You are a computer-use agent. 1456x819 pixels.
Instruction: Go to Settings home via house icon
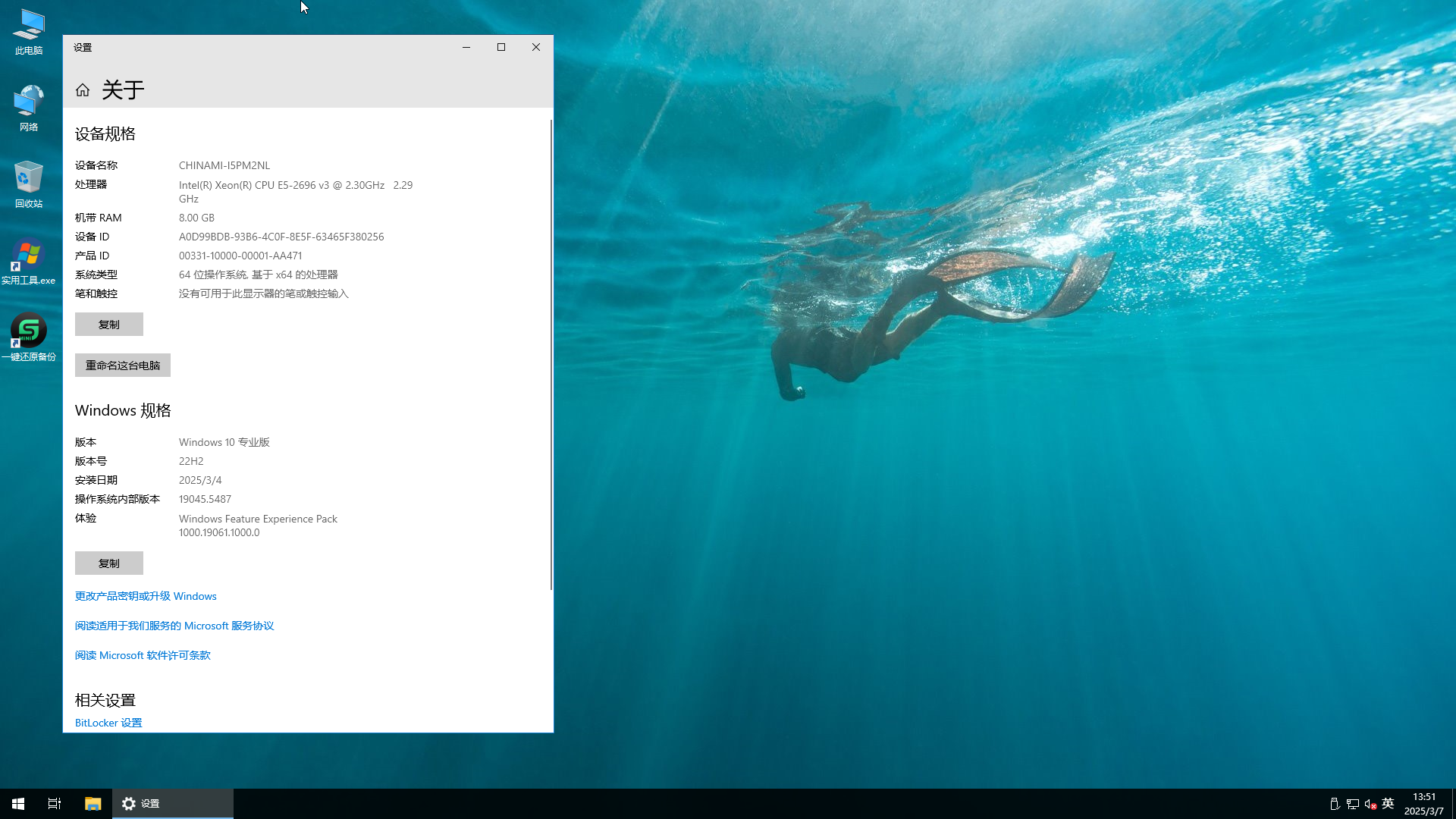[83, 90]
